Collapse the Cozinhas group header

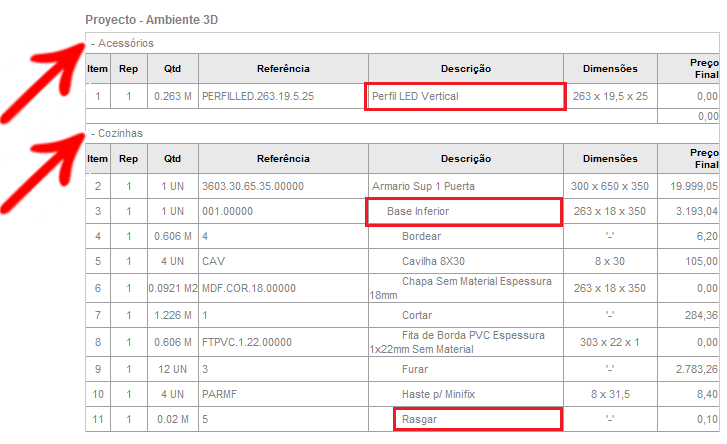pos(117,132)
